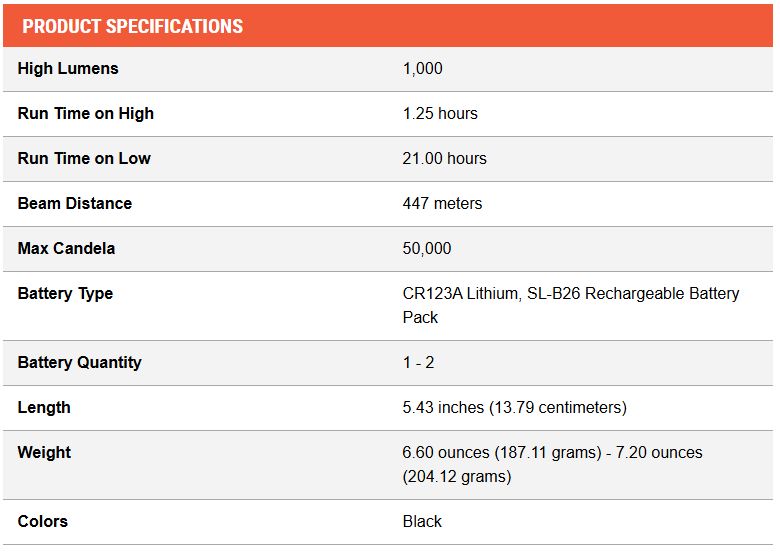Click the PRODUCT SPECIFICATIONS header
The image size is (780, 555).
click(132, 26)
